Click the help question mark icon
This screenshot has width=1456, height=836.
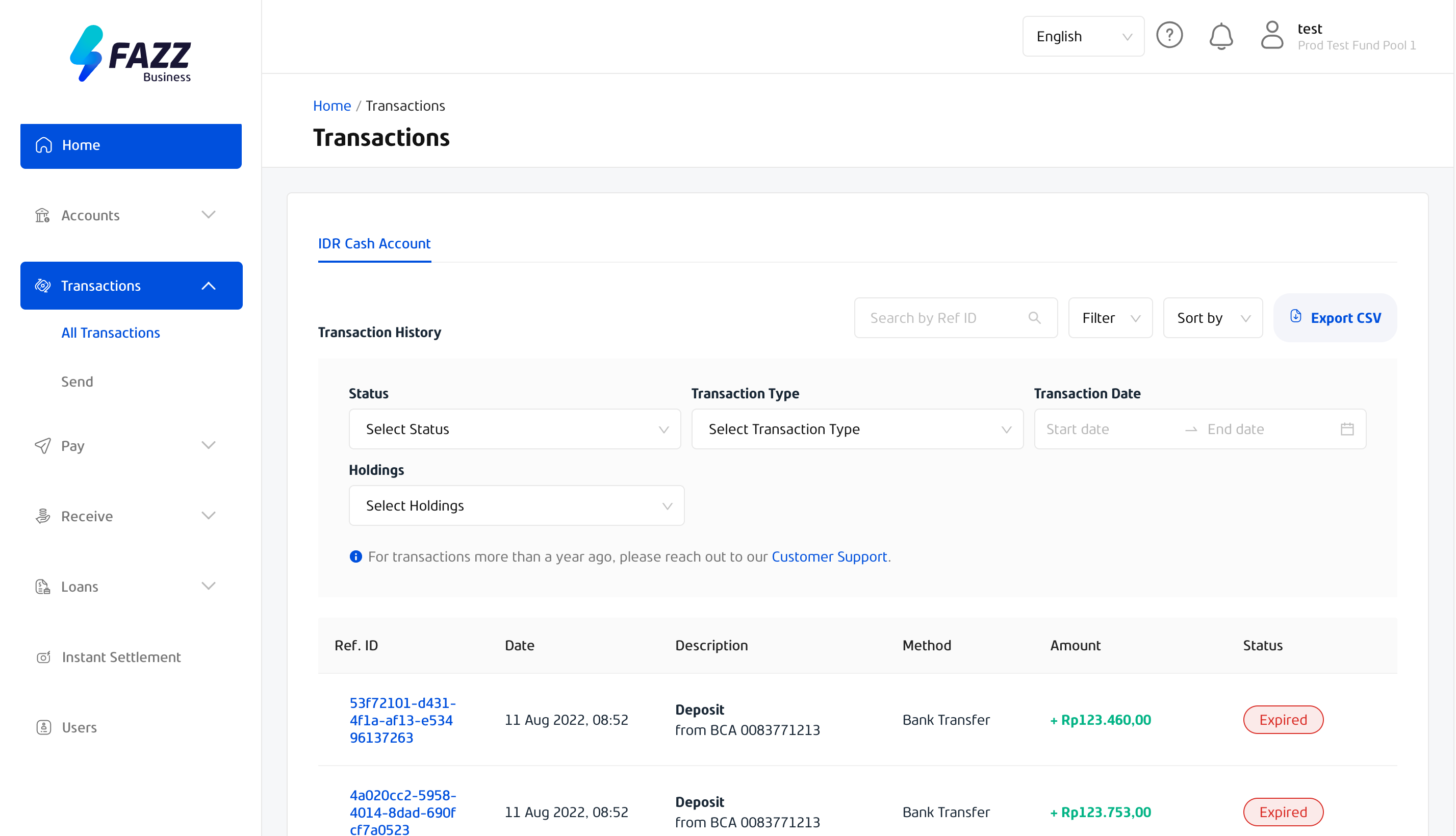click(x=1168, y=36)
